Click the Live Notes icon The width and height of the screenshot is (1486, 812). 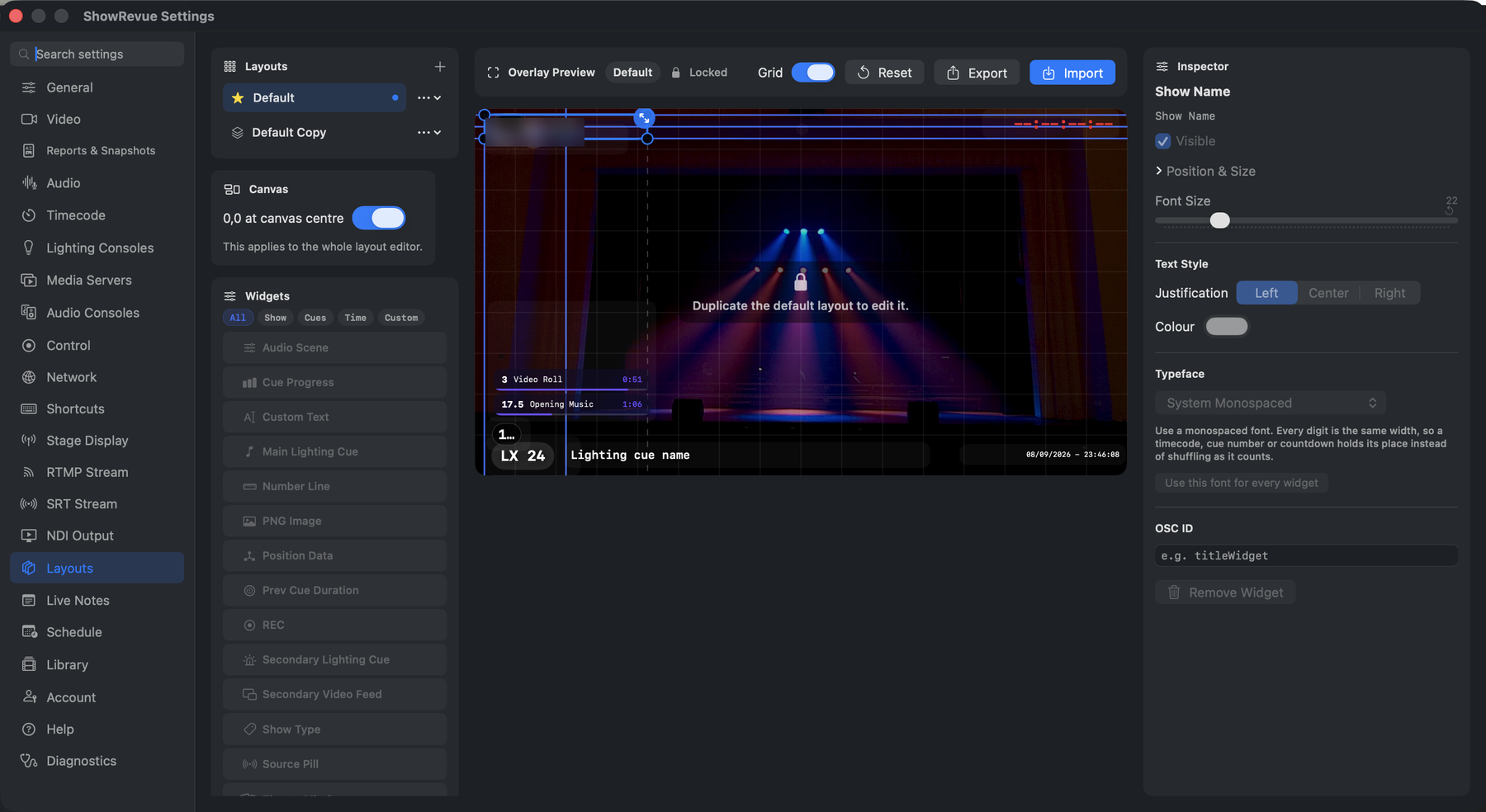pos(29,601)
